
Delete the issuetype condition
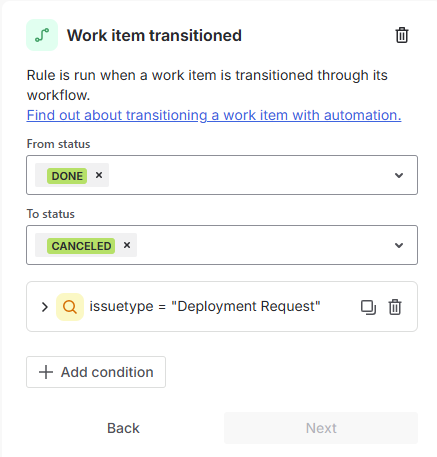click(395, 307)
